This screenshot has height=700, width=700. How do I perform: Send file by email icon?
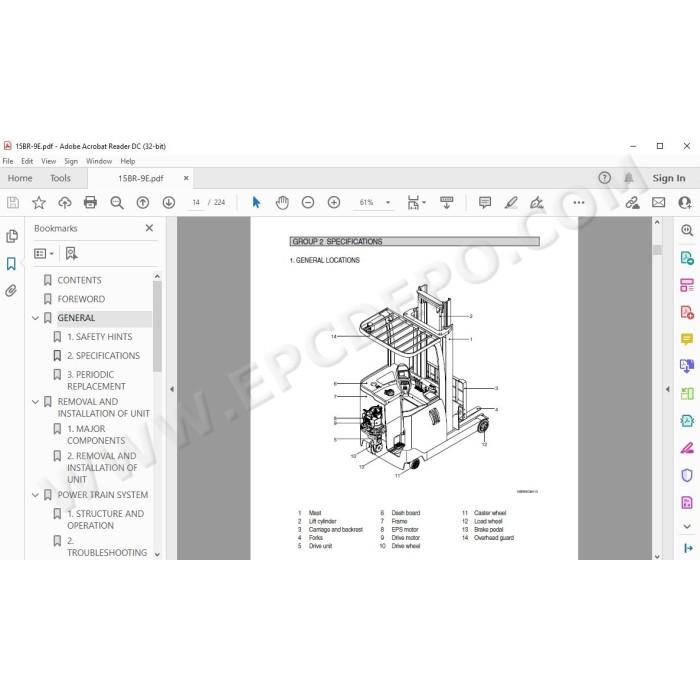[658, 203]
